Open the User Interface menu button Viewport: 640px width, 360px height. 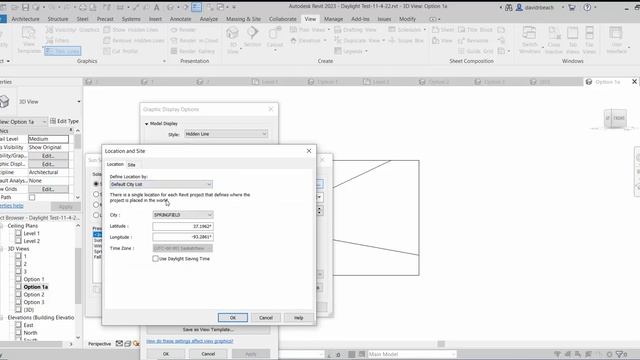click(616, 40)
